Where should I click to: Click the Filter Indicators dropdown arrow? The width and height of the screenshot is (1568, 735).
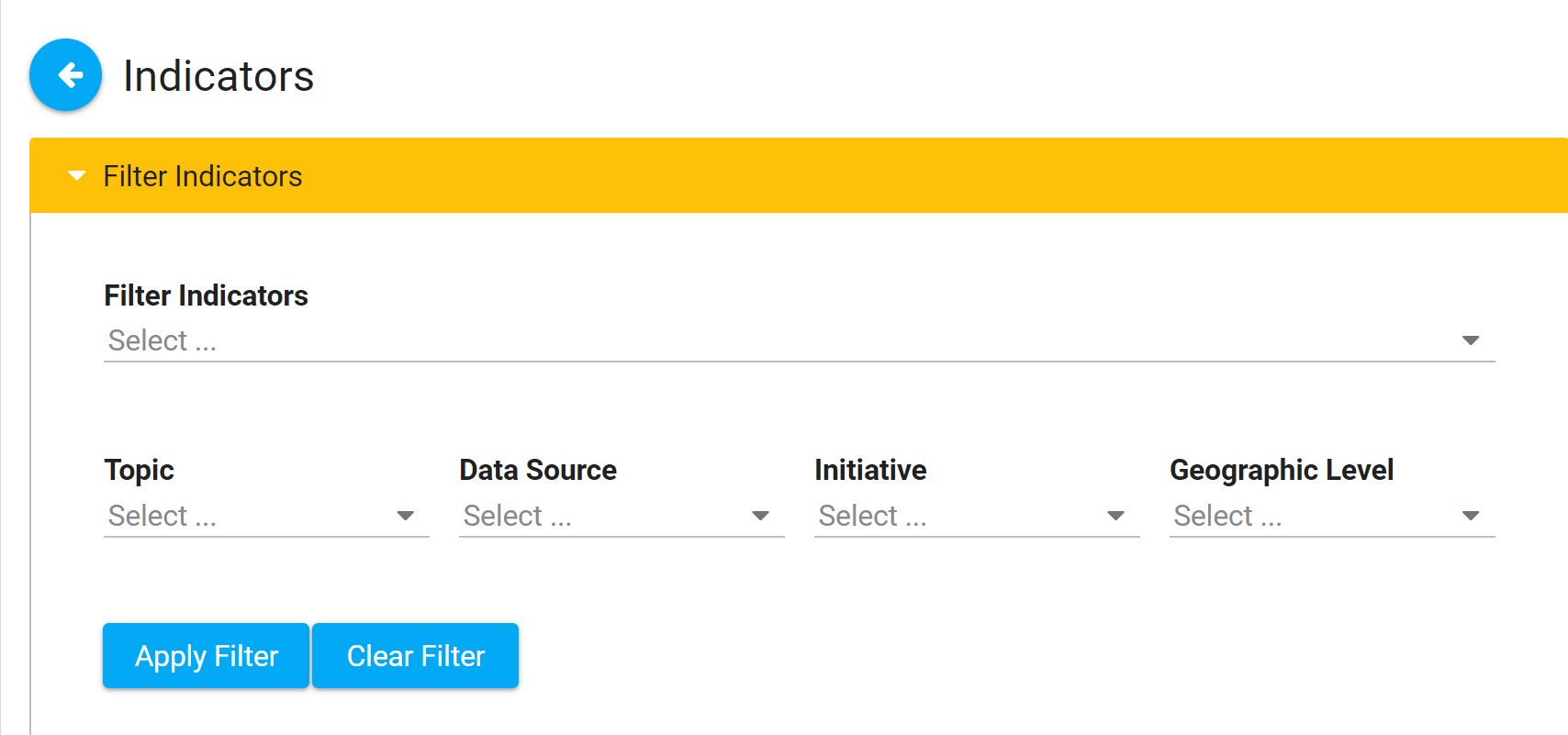[1471, 340]
